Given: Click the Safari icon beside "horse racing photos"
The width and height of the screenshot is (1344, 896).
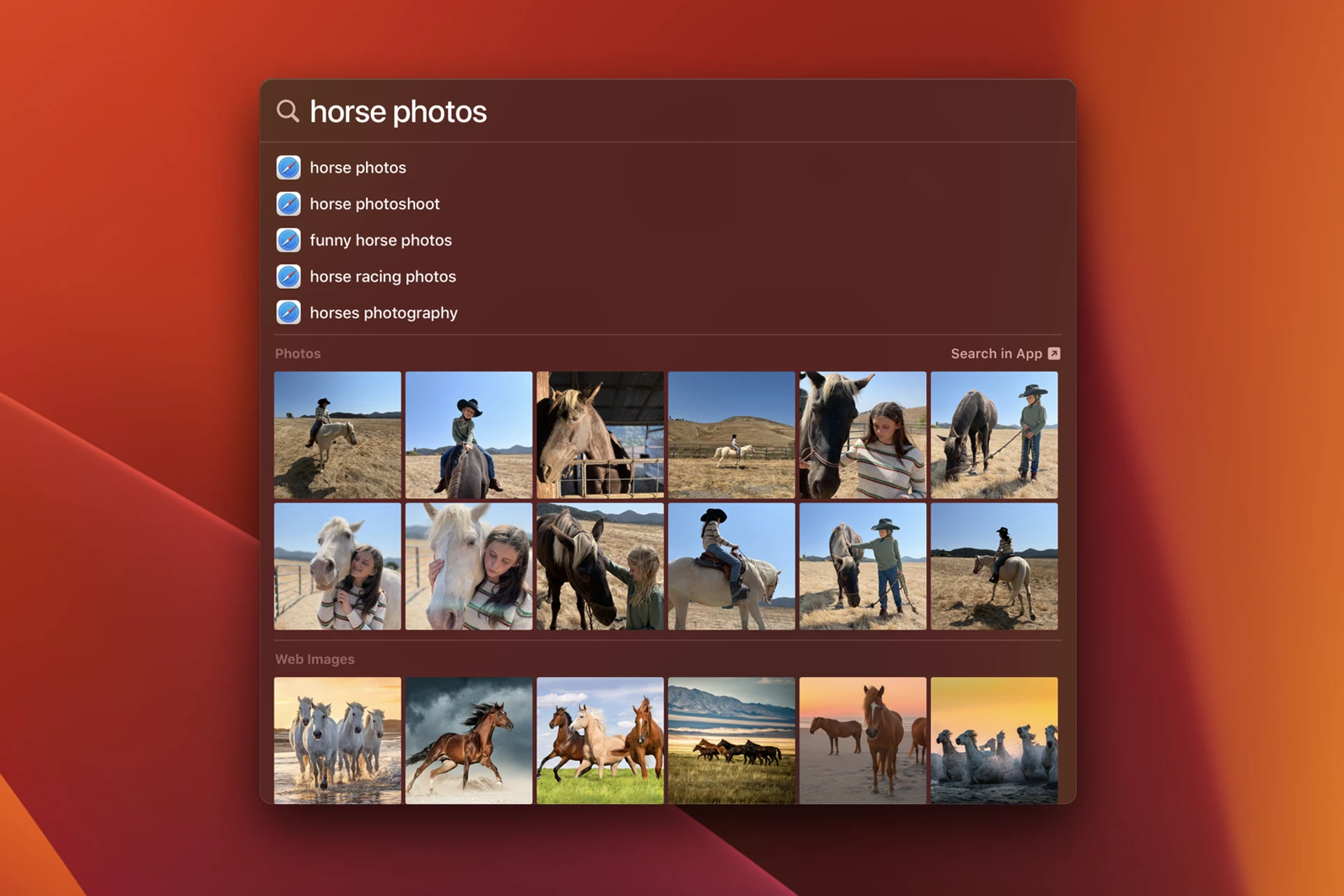Looking at the screenshot, I should click(288, 276).
